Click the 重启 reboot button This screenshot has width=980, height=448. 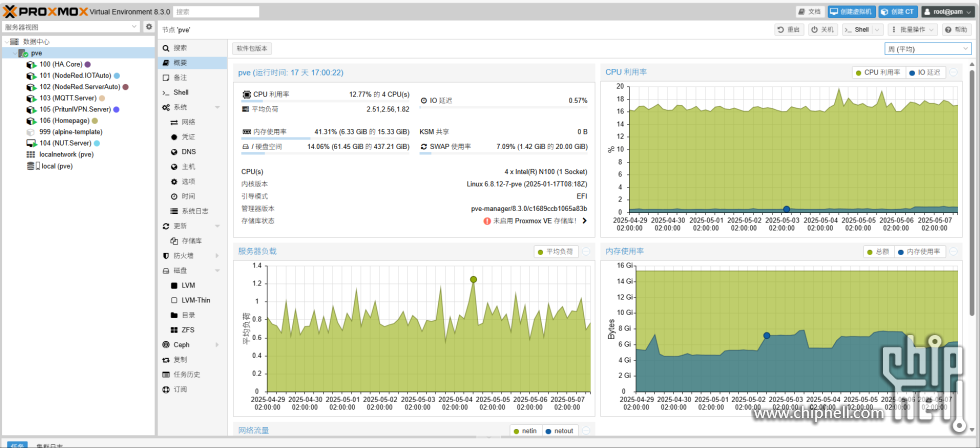point(789,29)
